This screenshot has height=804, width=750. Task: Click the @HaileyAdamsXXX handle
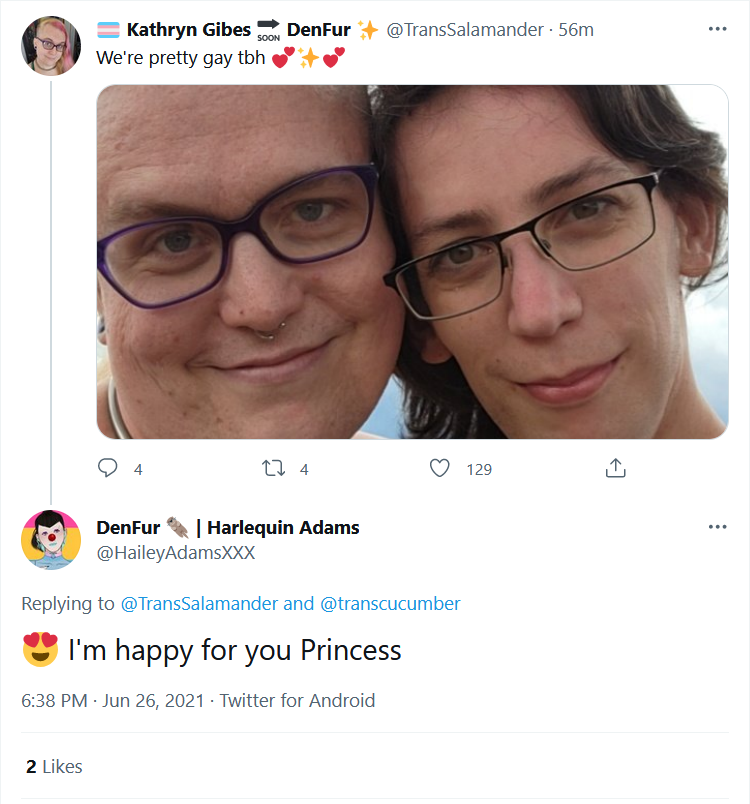pos(176,553)
